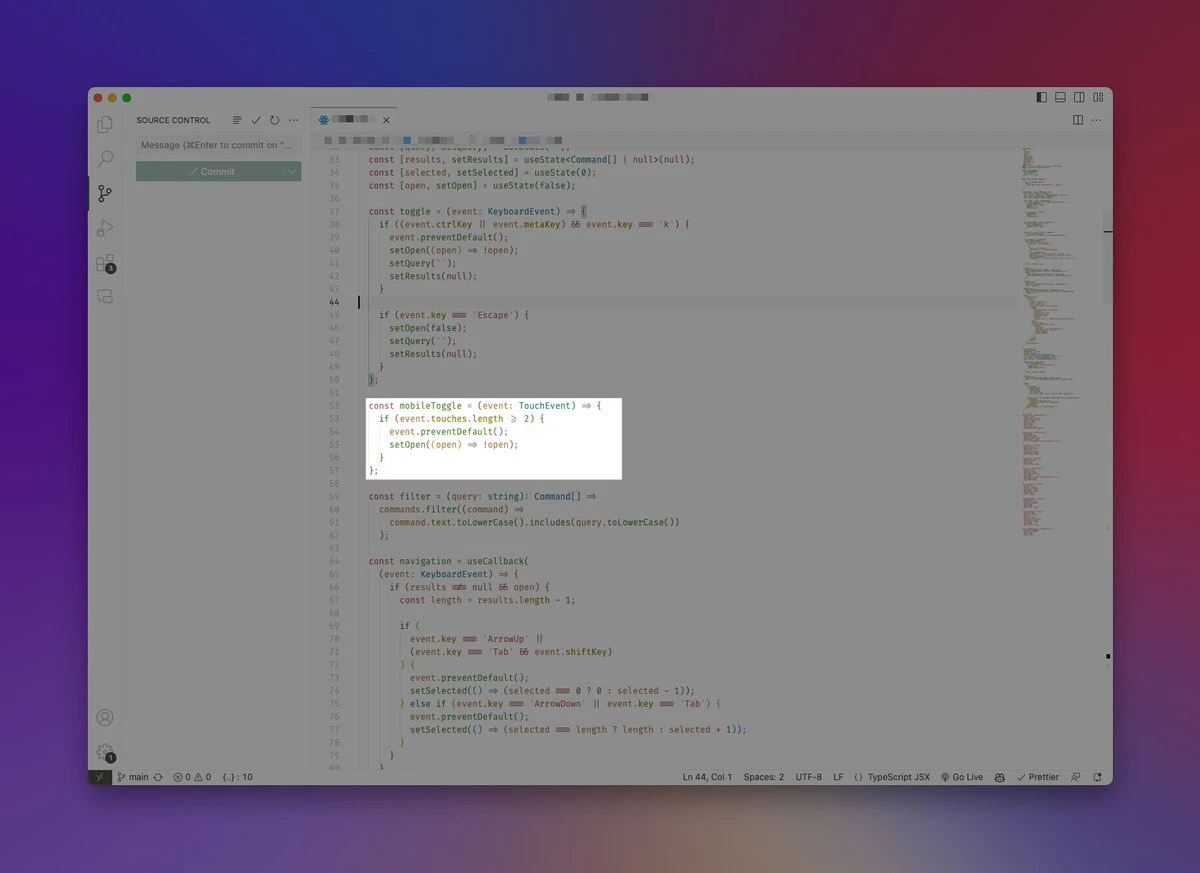
Task: Open the Explorer view in activity bar
Action: 105,125
